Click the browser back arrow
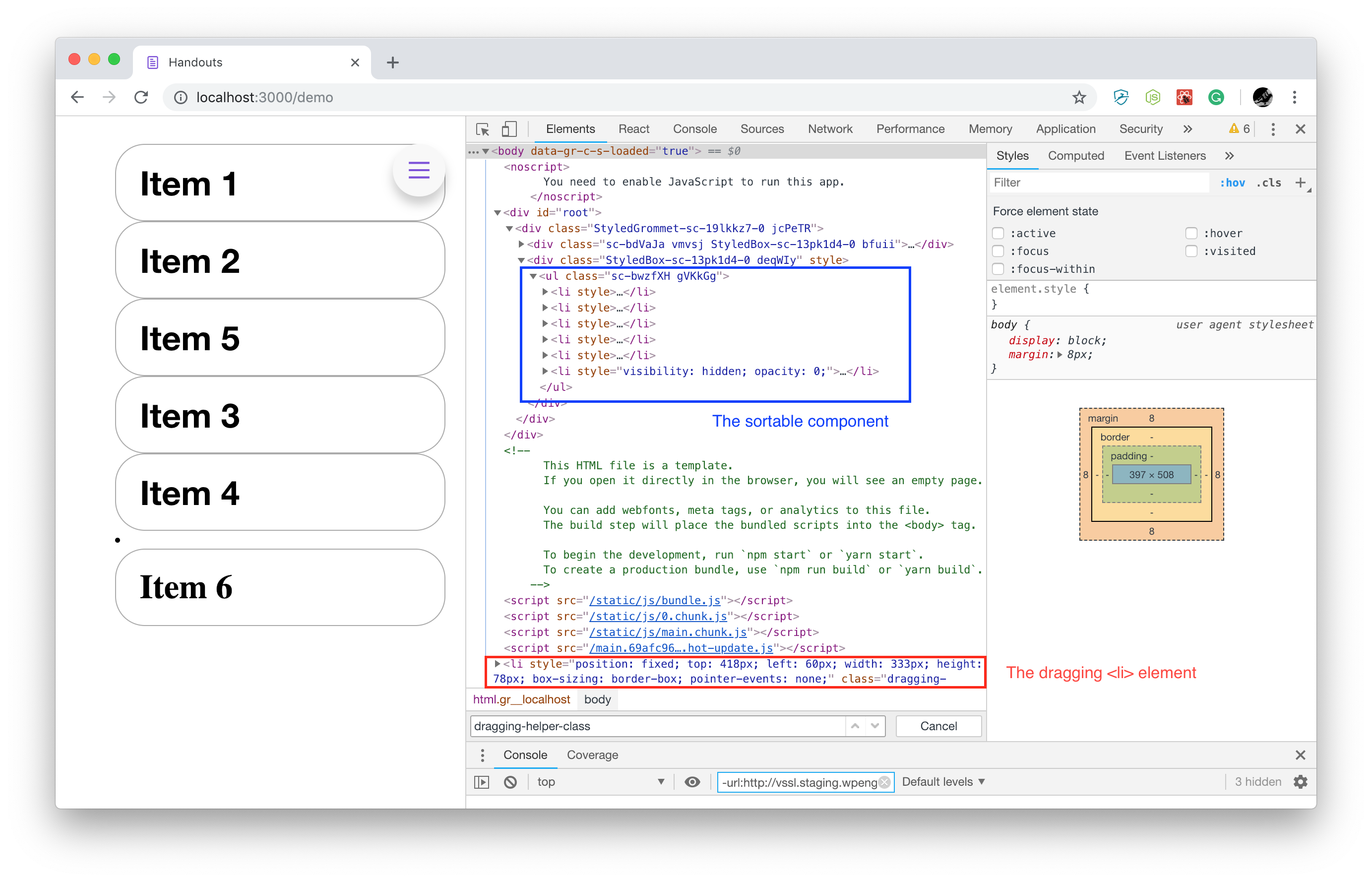The width and height of the screenshot is (1372, 882). pos(77,97)
